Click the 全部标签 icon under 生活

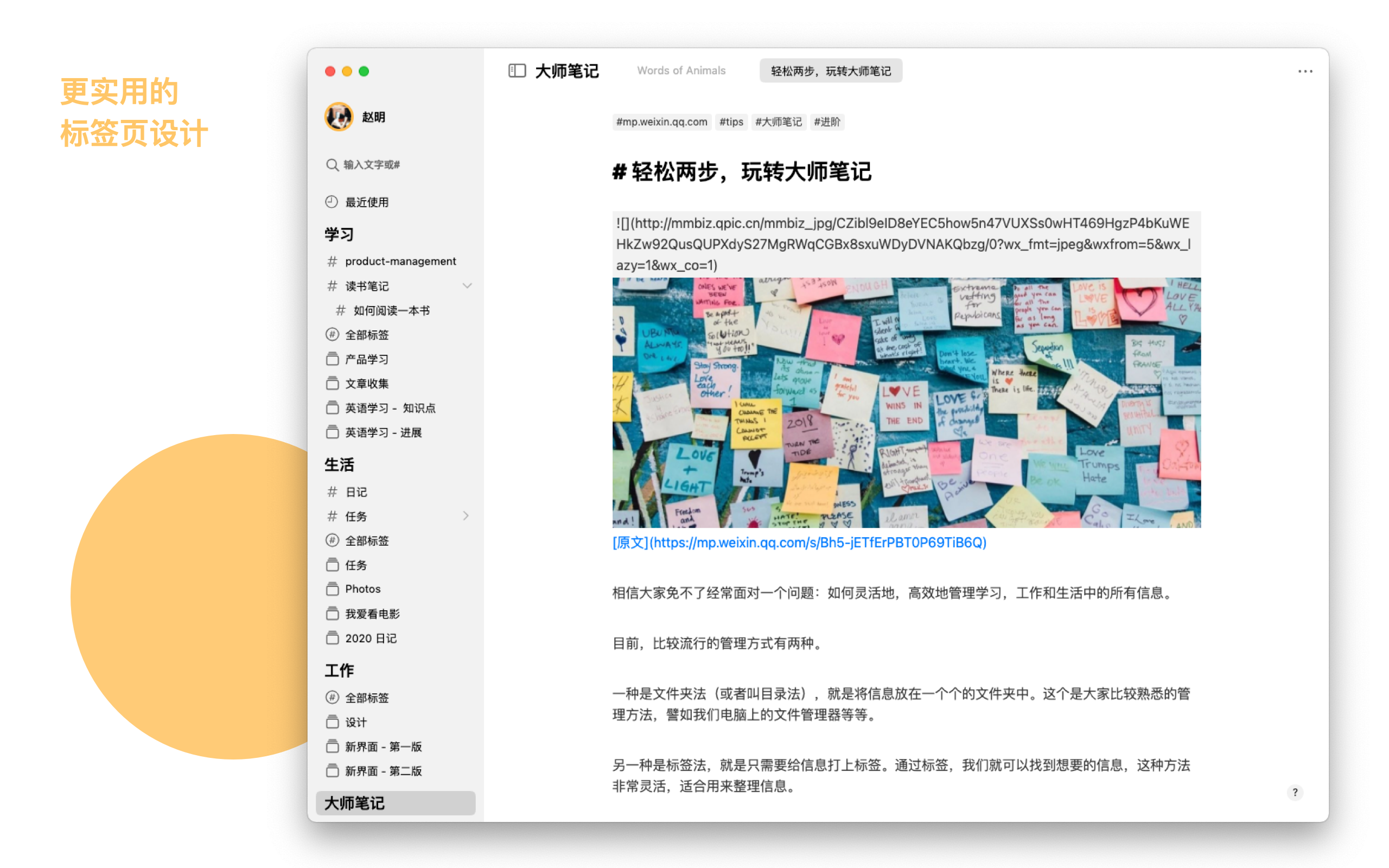click(332, 541)
